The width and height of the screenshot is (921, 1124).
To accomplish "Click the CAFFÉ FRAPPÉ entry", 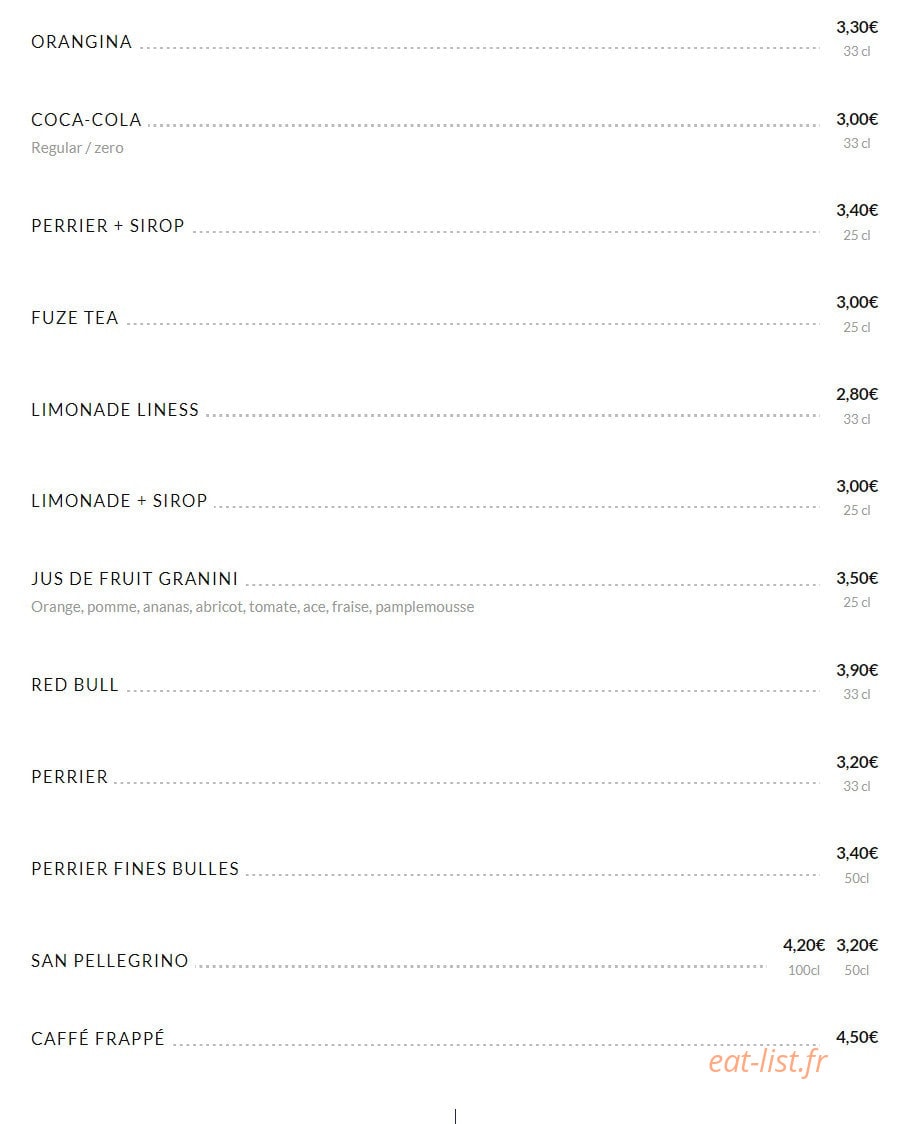I will [97, 1038].
